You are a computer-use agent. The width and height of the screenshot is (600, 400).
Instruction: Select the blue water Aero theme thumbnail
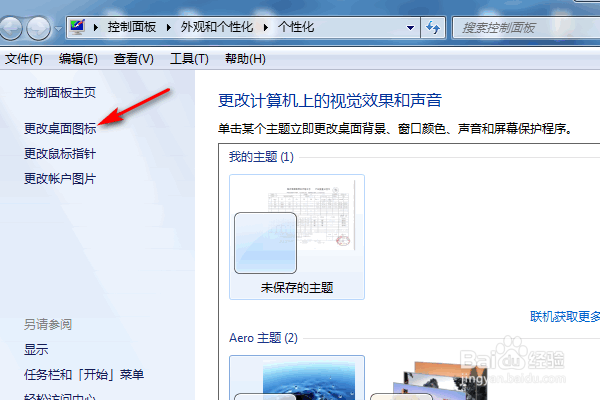[297, 378]
